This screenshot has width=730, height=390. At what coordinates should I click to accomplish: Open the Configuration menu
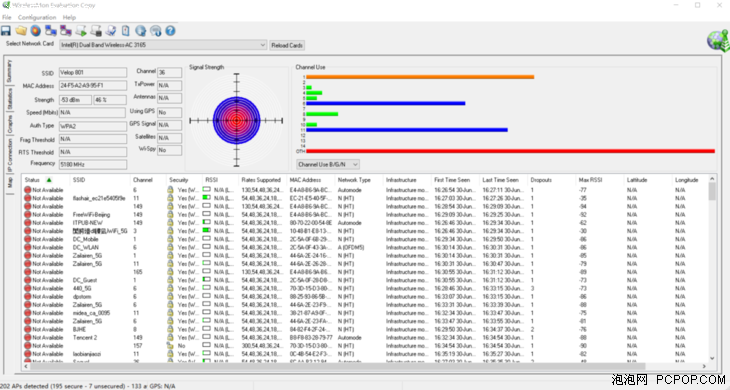(37, 17)
